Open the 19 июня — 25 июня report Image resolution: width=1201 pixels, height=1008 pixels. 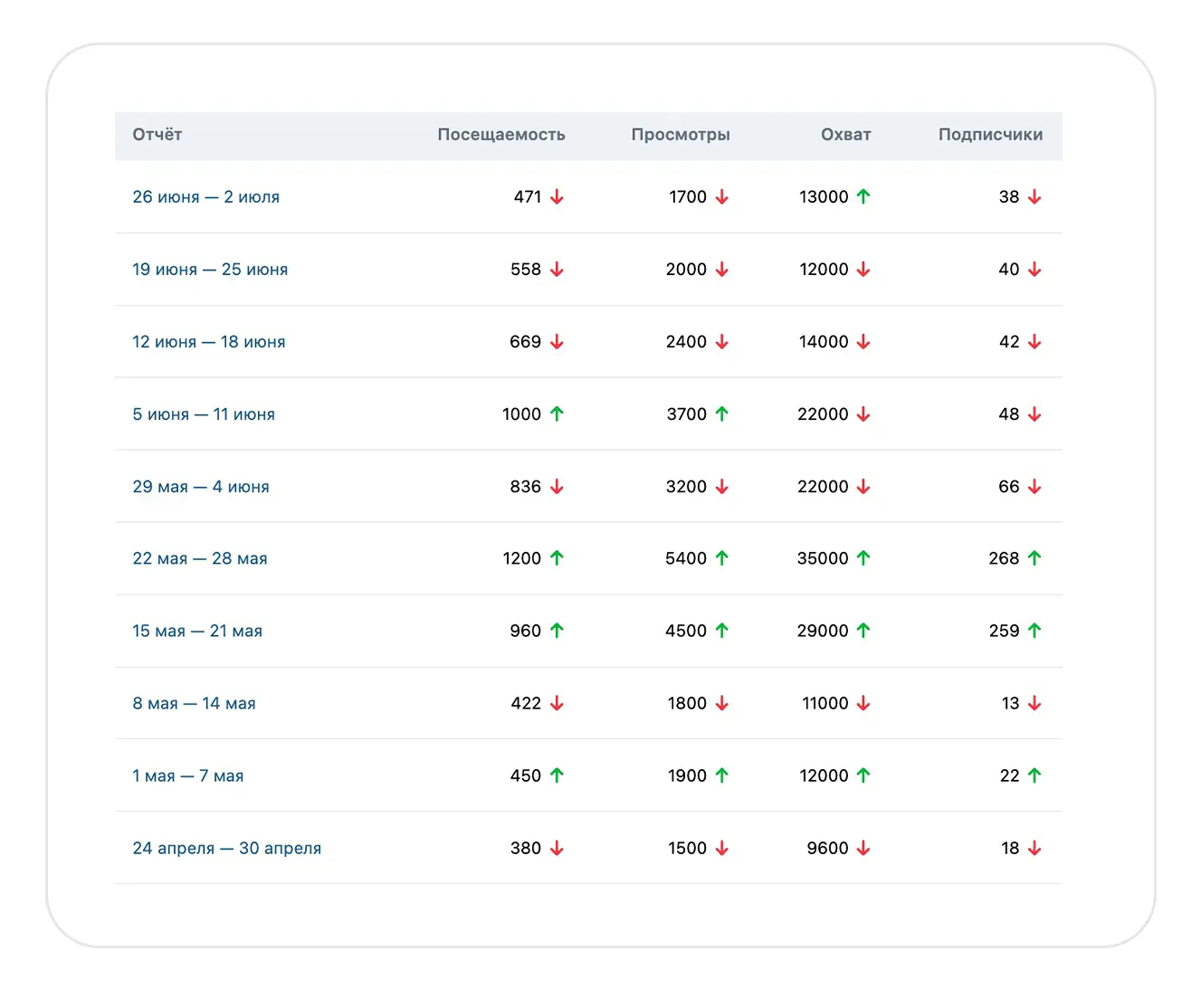210,270
